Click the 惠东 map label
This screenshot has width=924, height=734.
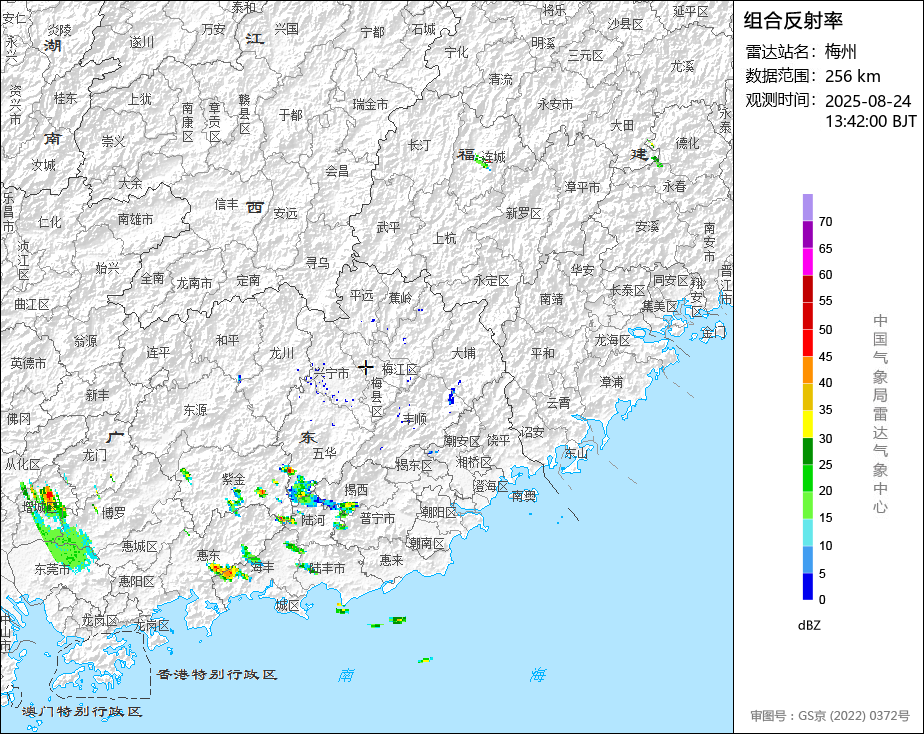click(x=208, y=555)
